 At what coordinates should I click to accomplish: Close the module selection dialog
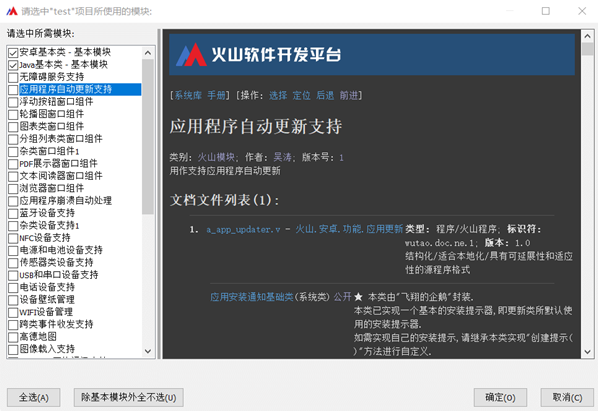[582, 11]
